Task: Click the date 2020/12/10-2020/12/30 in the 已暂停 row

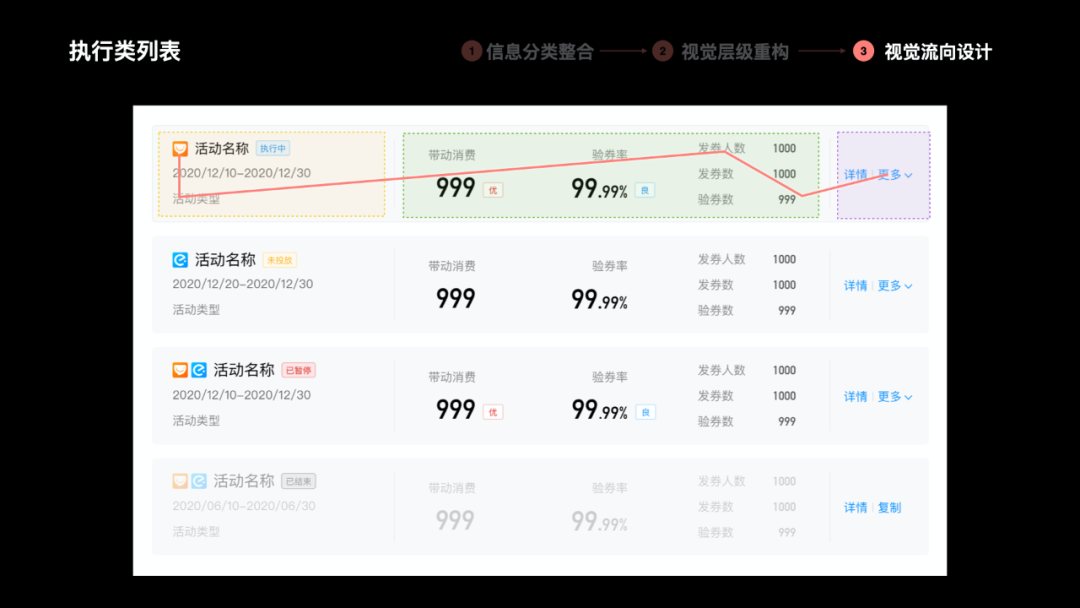Action: click(x=241, y=395)
